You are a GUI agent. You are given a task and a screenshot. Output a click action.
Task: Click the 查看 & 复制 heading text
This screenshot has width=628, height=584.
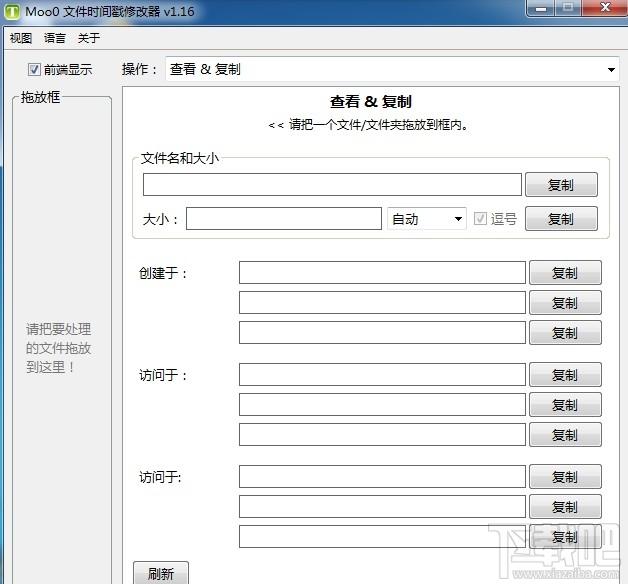point(371,102)
